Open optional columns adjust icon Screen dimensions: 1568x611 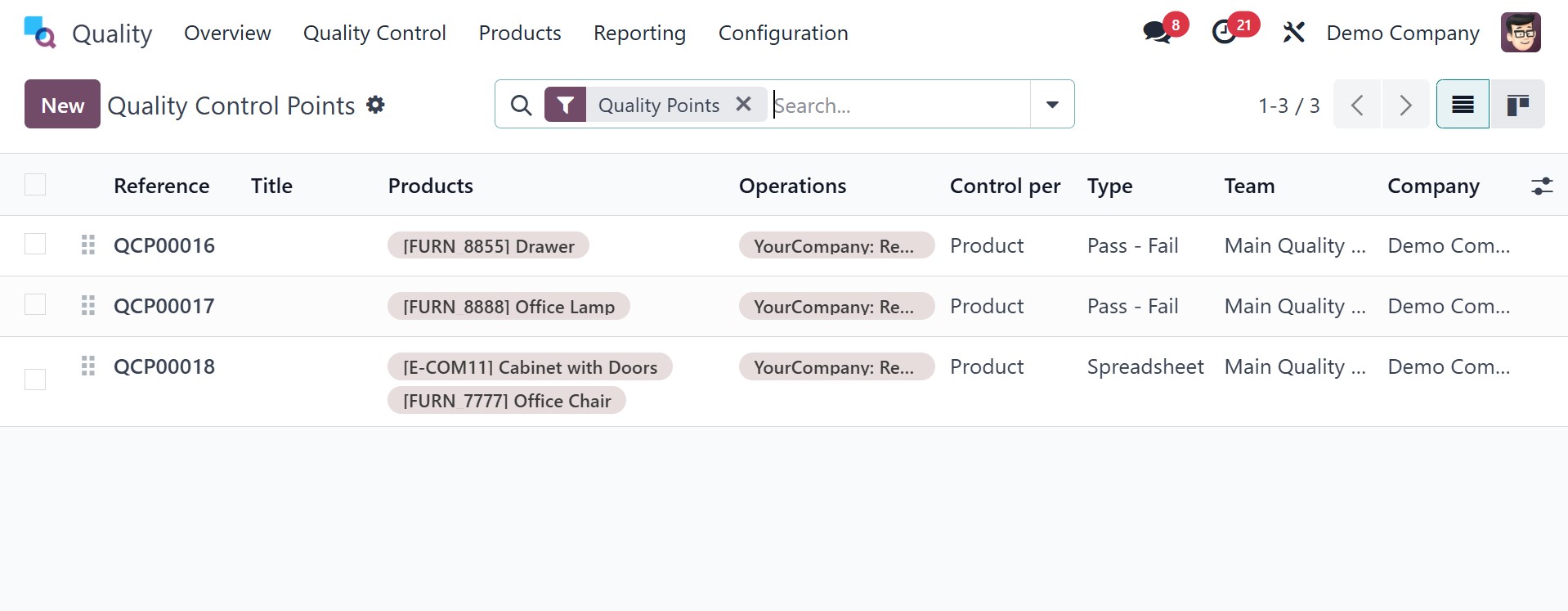(x=1542, y=186)
